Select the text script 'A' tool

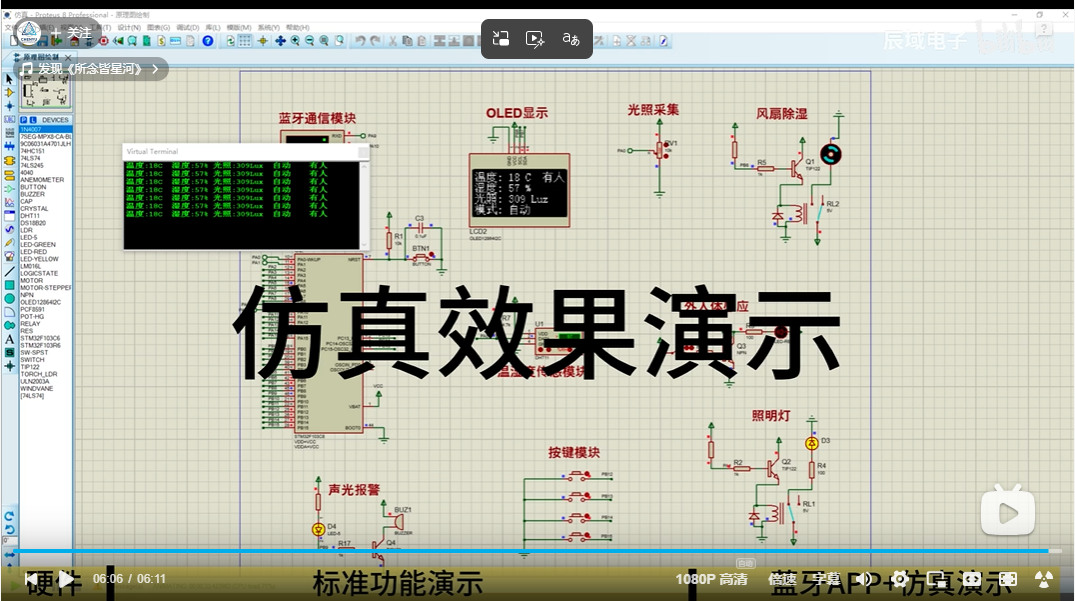pos(10,339)
